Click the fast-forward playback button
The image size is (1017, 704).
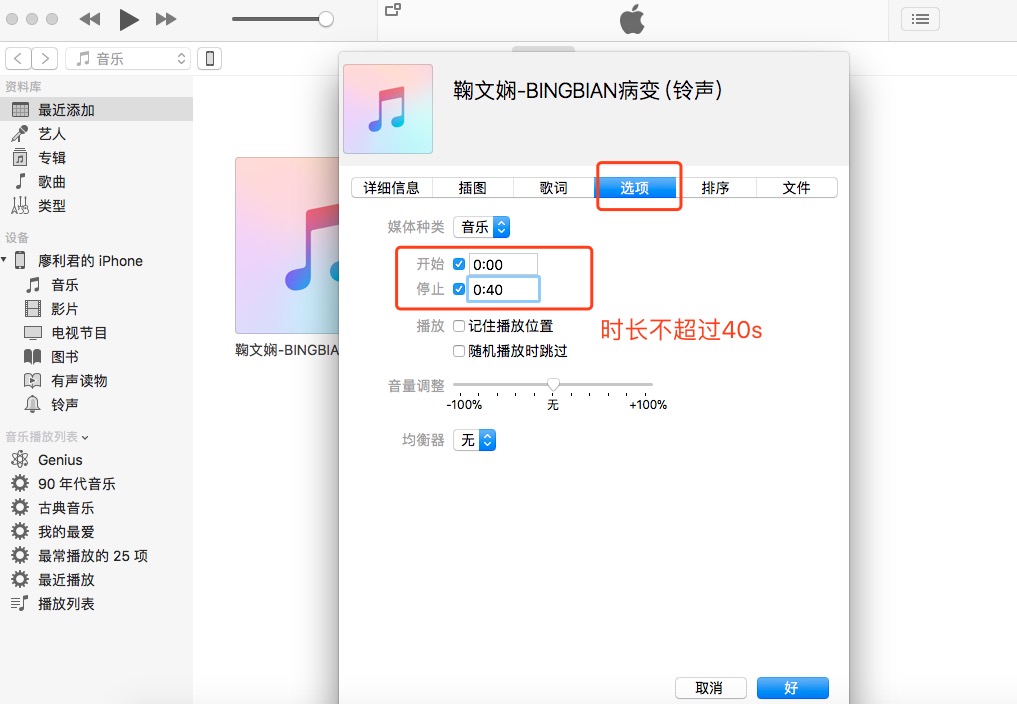(x=166, y=19)
